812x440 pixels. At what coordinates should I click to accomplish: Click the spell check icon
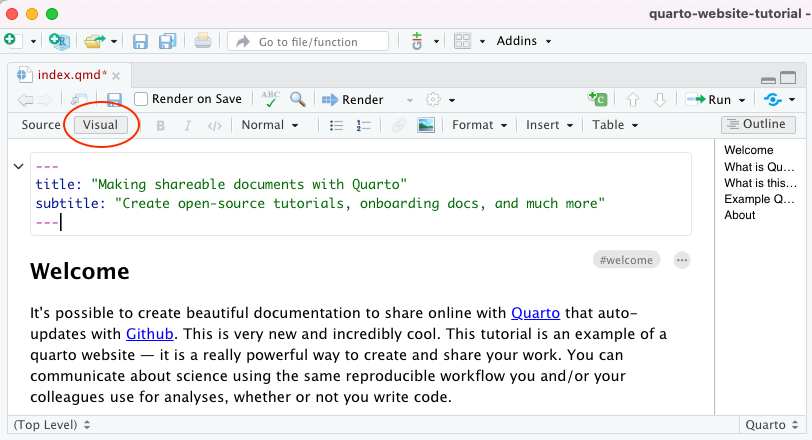tap(270, 99)
